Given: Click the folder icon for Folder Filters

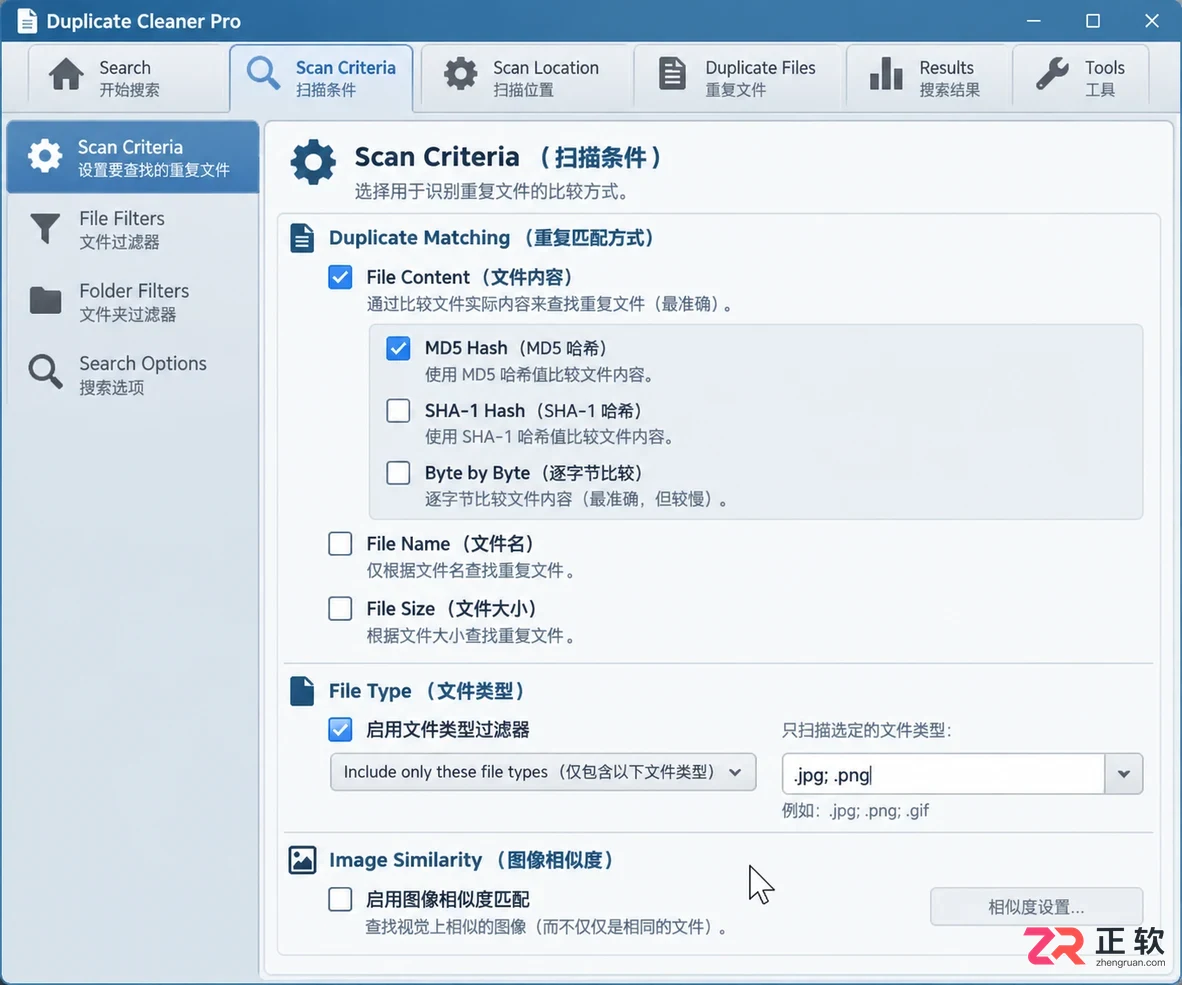Looking at the screenshot, I should tap(45, 301).
